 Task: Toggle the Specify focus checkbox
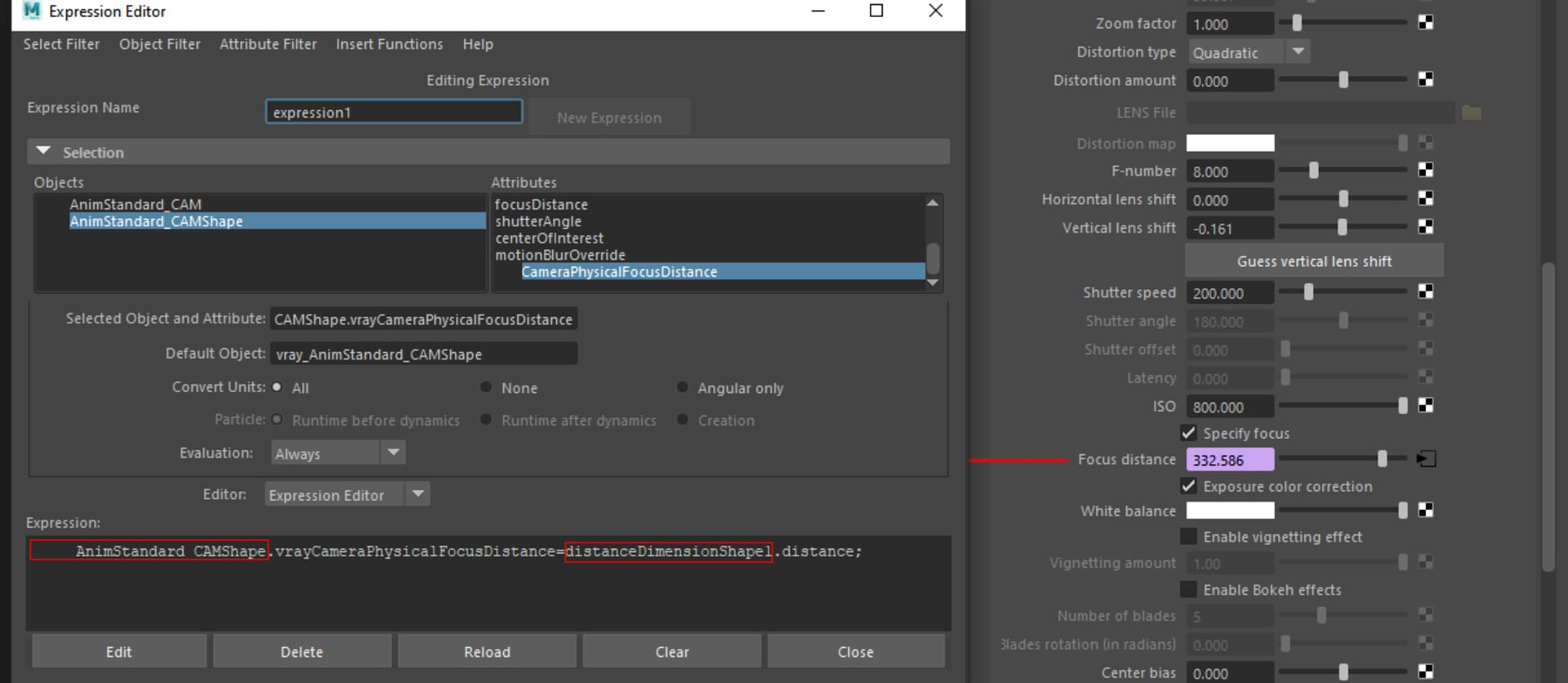coord(1188,433)
